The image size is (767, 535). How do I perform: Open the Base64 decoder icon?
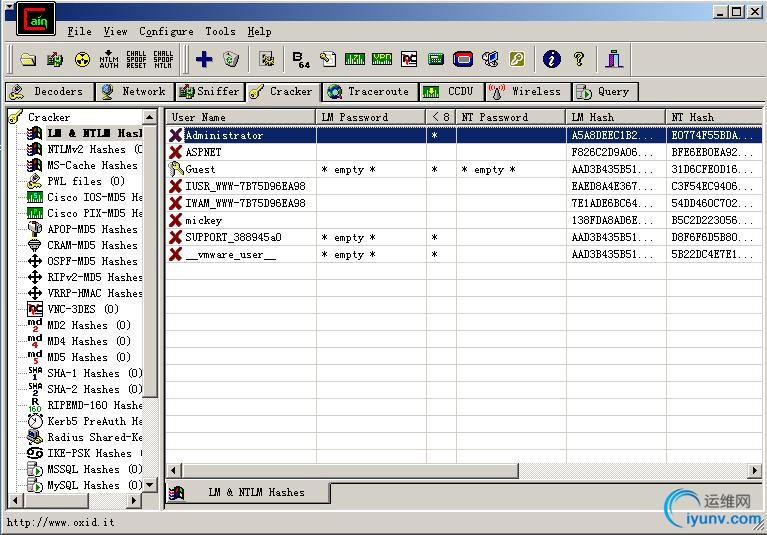(x=301, y=60)
